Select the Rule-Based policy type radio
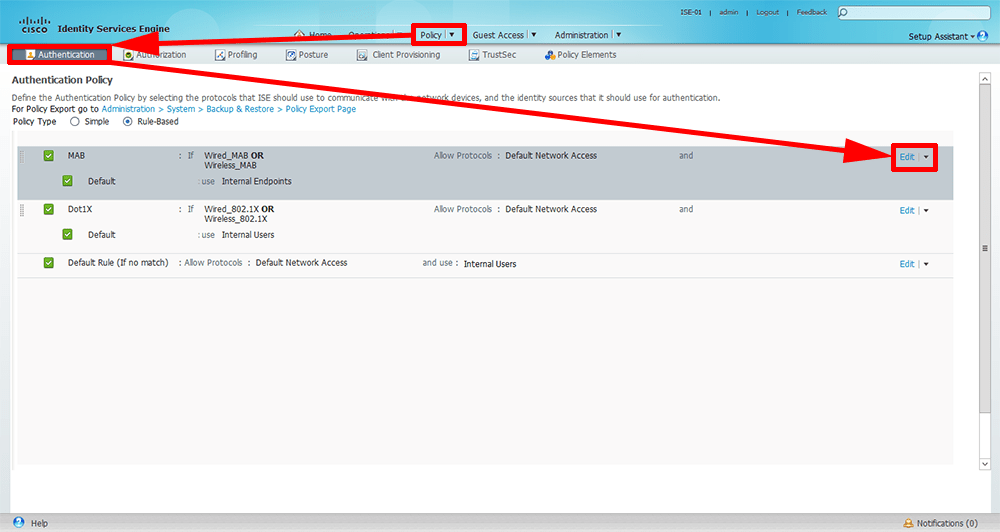The image size is (1000, 532). pos(128,122)
